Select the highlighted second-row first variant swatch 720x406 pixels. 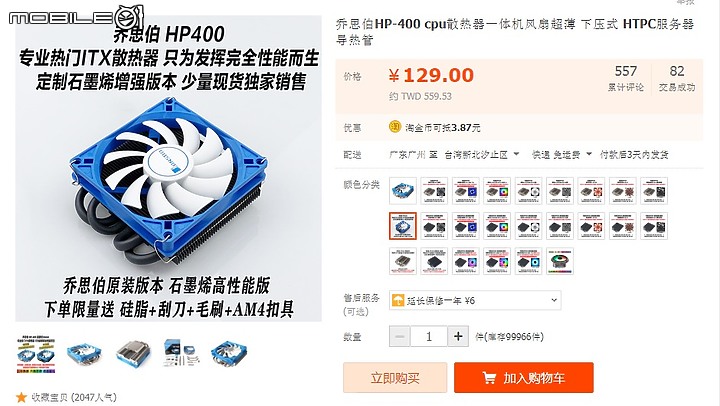point(403,226)
